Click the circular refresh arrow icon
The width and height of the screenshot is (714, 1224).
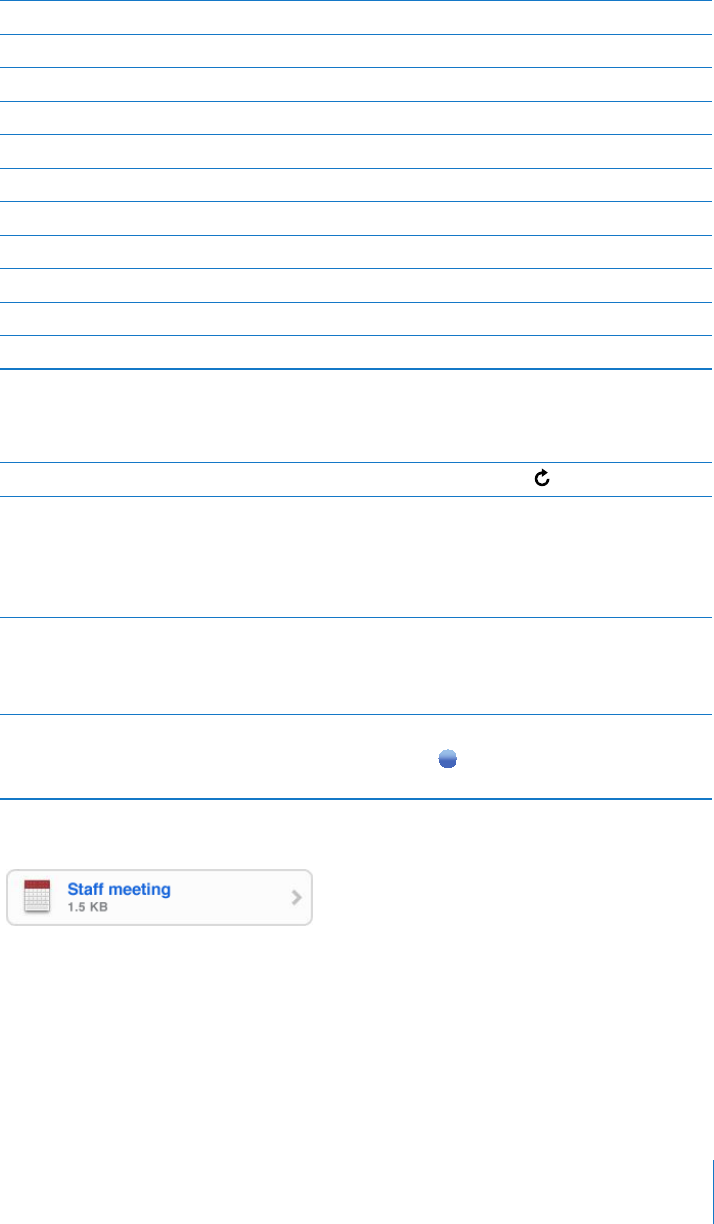point(543,479)
